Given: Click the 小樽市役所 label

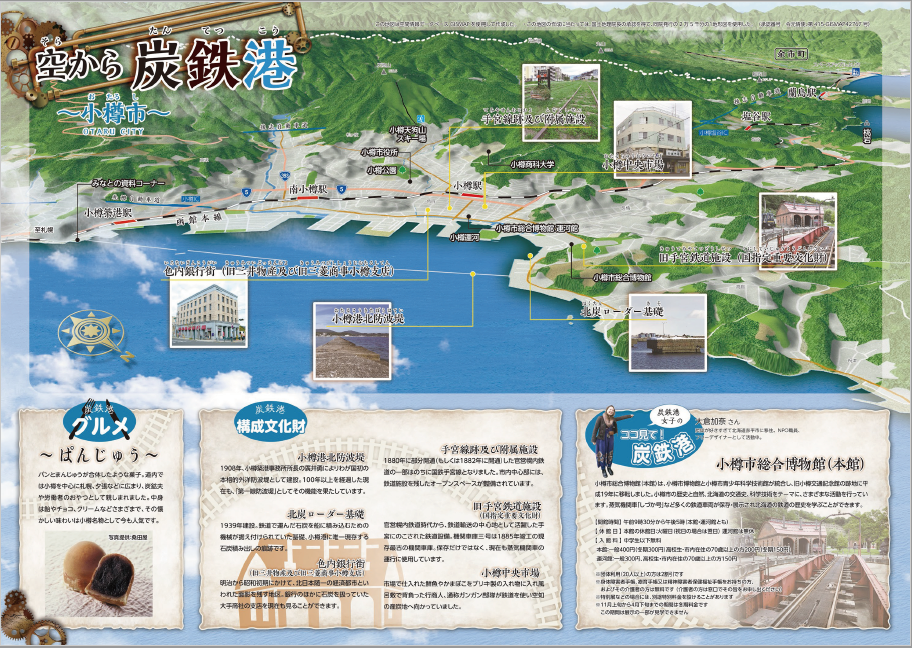Looking at the screenshot, I should 379,152.
